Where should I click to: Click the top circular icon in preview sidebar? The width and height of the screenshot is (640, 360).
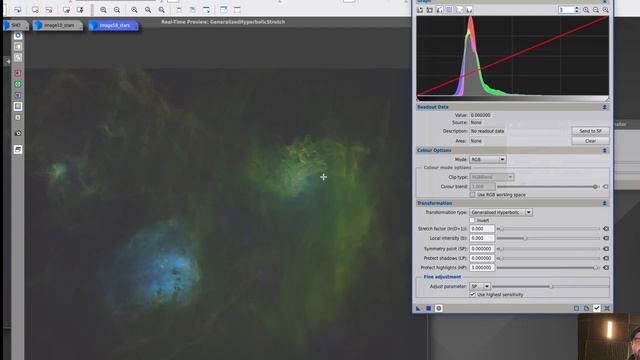point(18,36)
